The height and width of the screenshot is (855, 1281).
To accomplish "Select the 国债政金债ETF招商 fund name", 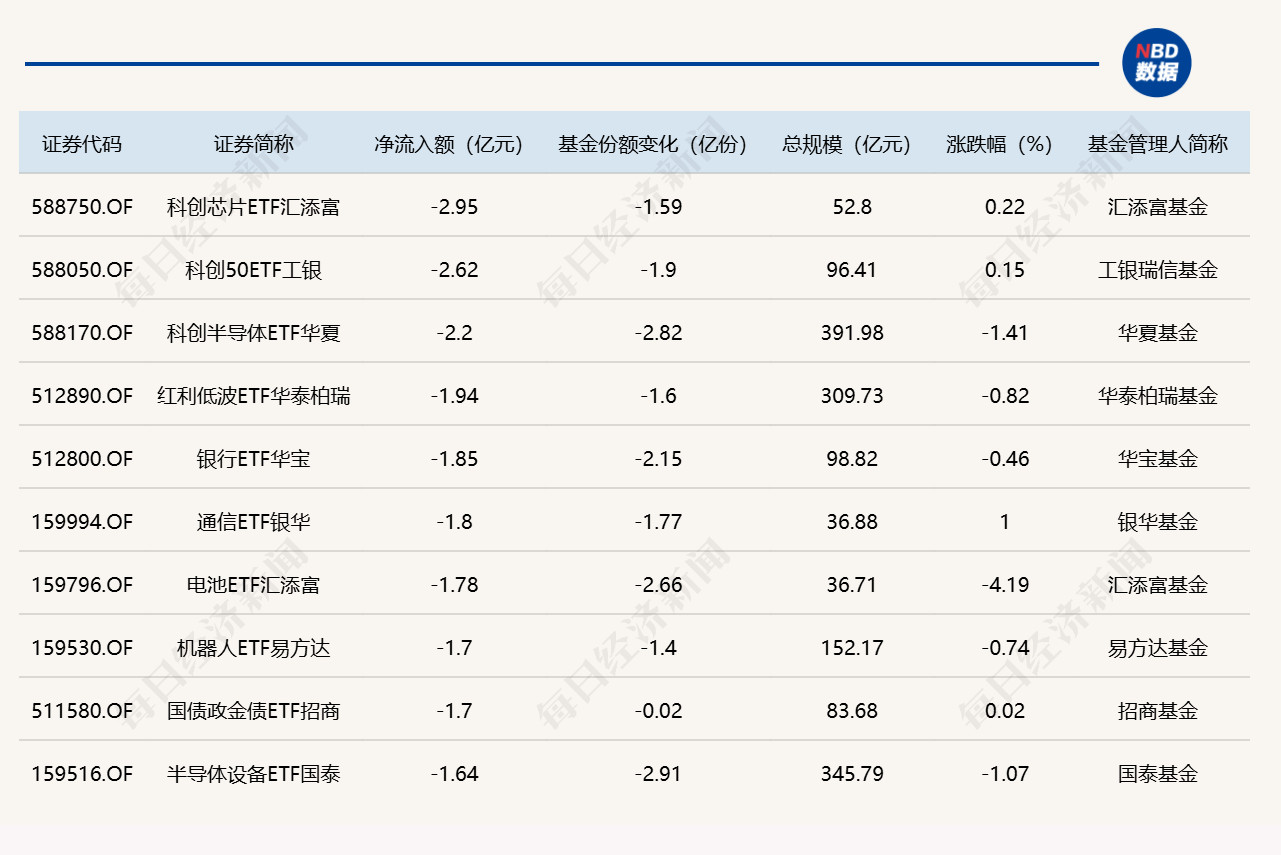I will (254, 711).
